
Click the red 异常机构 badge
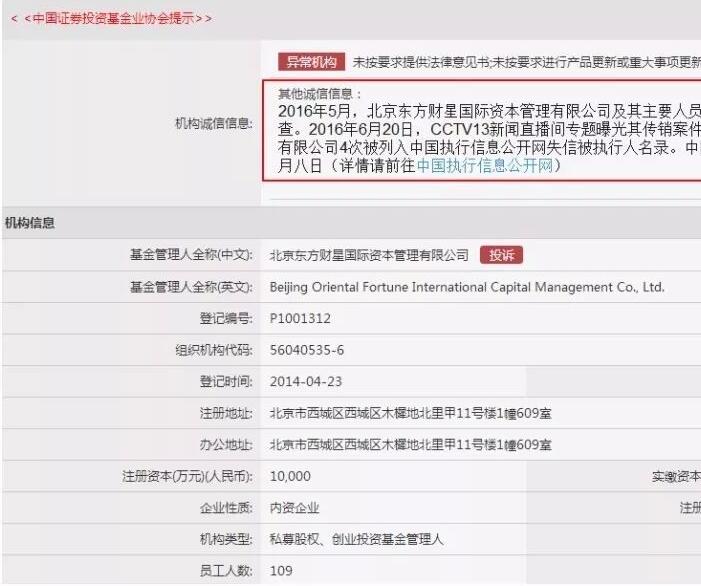[x=310, y=62]
